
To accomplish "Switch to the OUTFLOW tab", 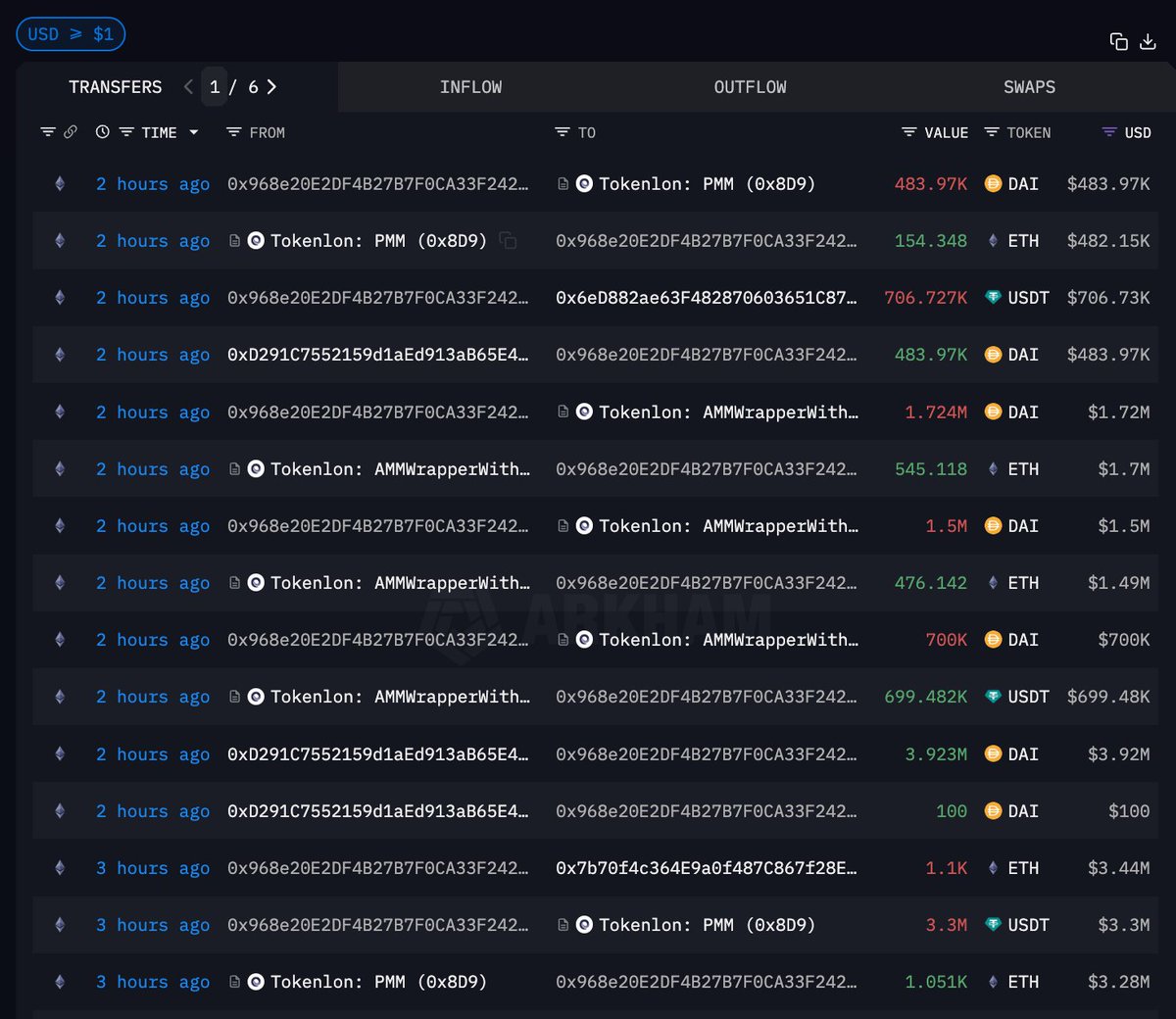I will (x=750, y=87).
